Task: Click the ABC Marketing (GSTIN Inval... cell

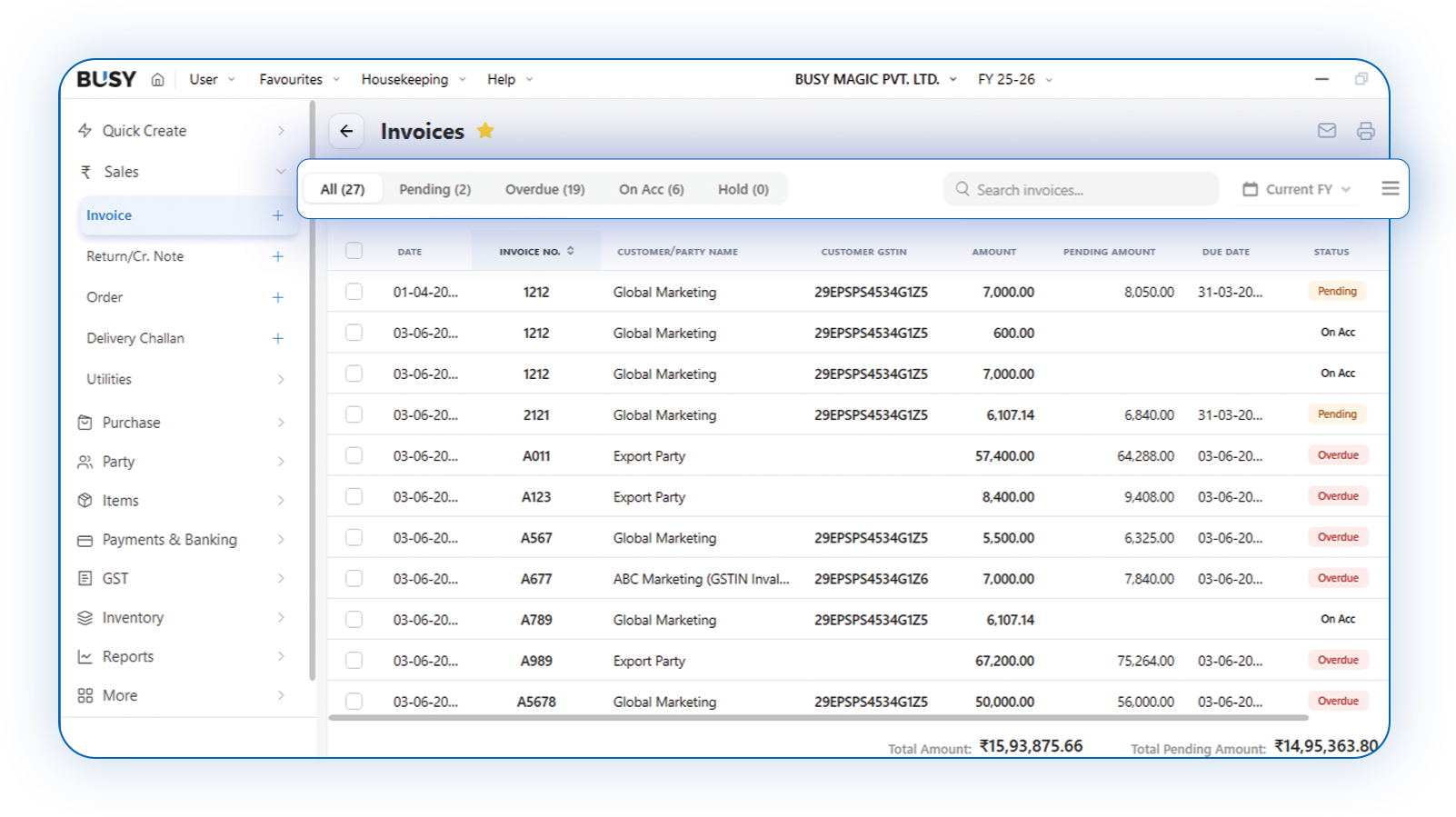Action: click(701, 579)
